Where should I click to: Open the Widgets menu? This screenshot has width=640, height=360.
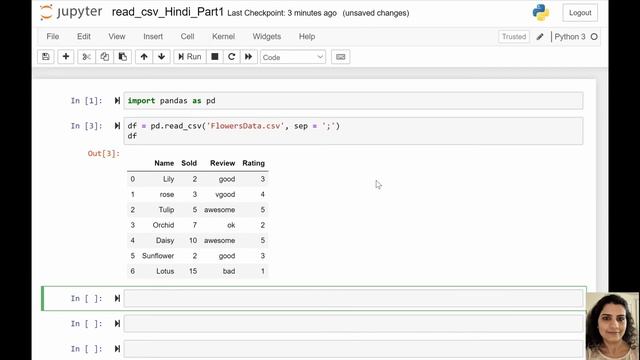(x=267, y=36)
